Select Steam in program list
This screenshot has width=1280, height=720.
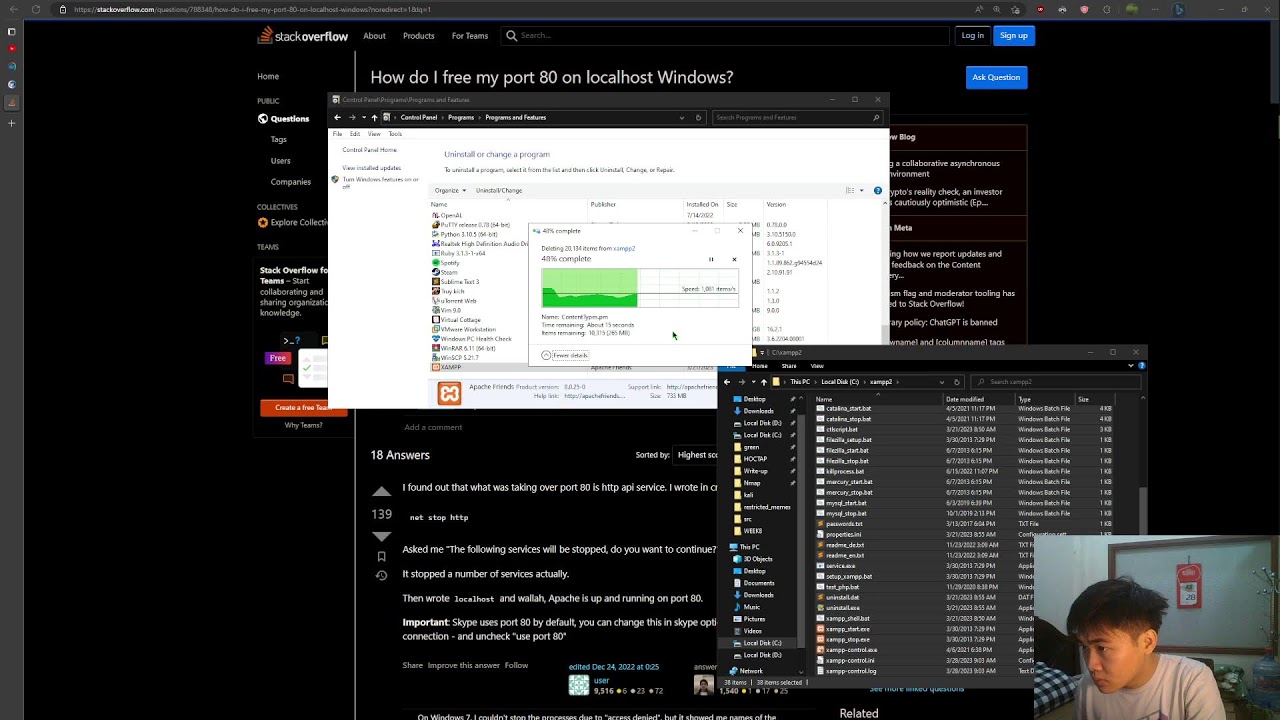(x=447, y=272)
